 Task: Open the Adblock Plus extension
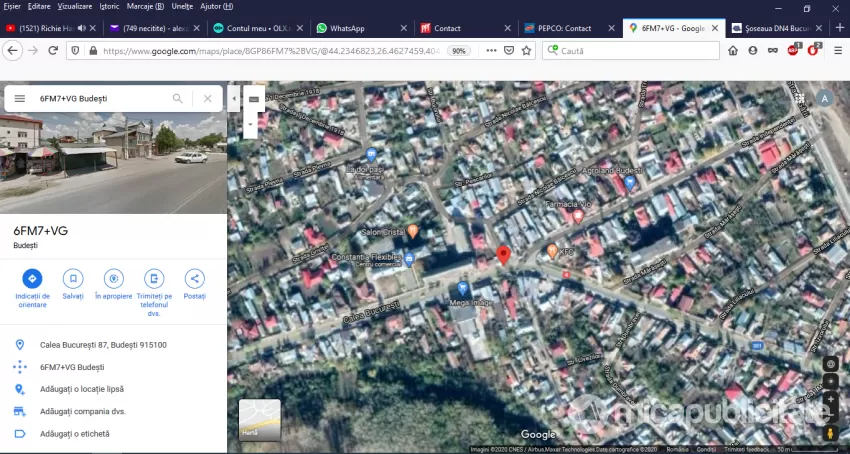click(x=793, y=50)
